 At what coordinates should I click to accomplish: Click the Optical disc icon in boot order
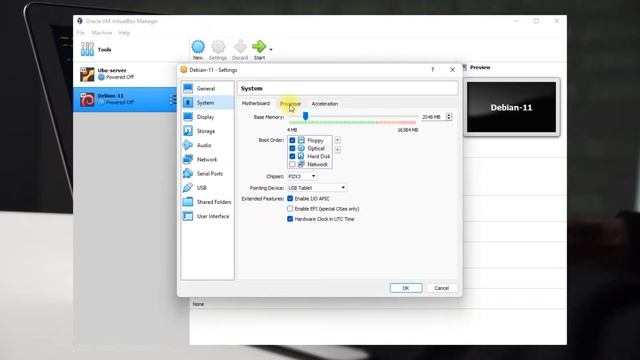[x=301, y=148]
